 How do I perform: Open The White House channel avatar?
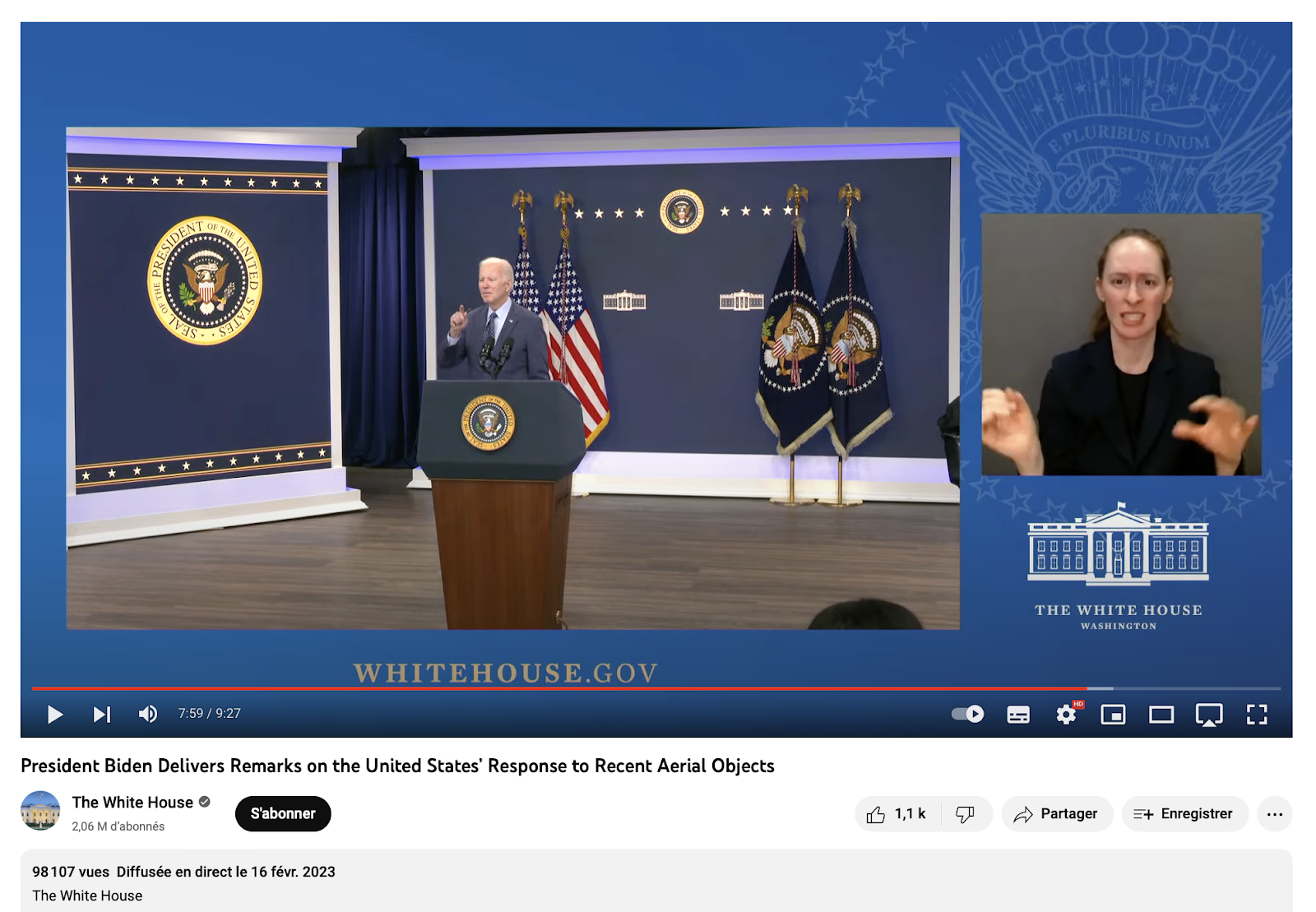click(x=40, y=811)
